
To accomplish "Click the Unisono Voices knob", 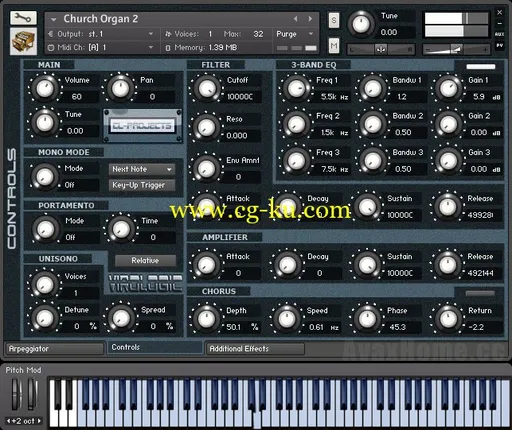I will point(45,284).
